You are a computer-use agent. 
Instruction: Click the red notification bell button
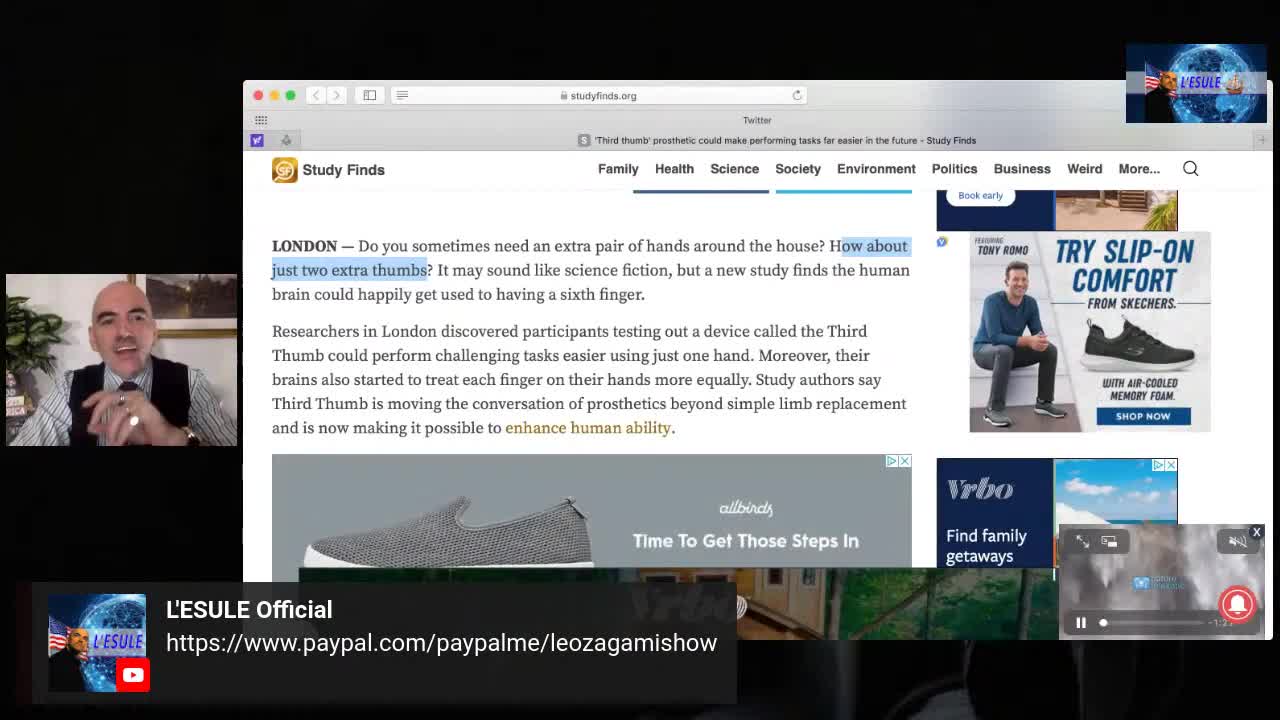pos(1237,603)
